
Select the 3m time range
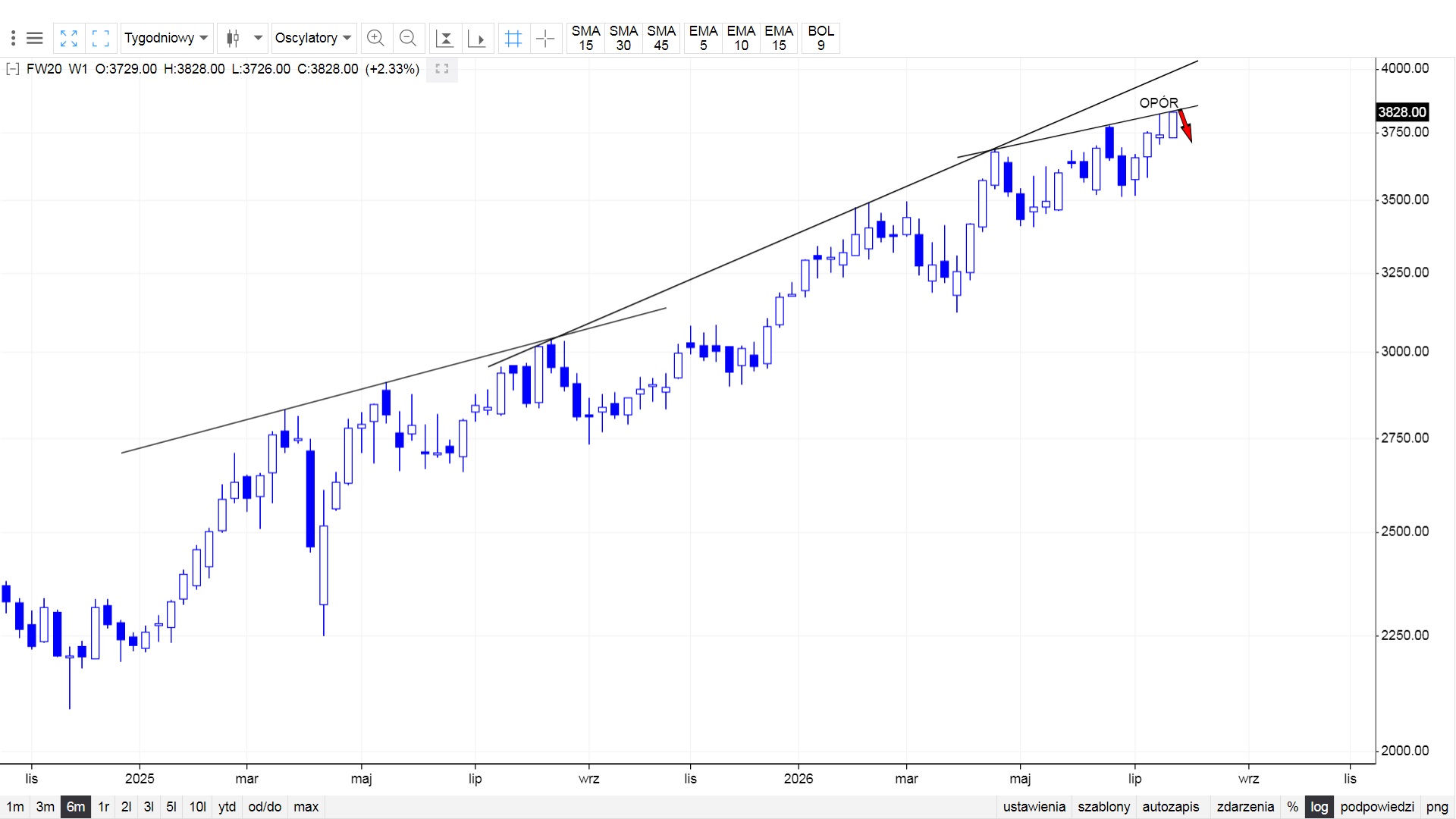[x=45, y=807]
